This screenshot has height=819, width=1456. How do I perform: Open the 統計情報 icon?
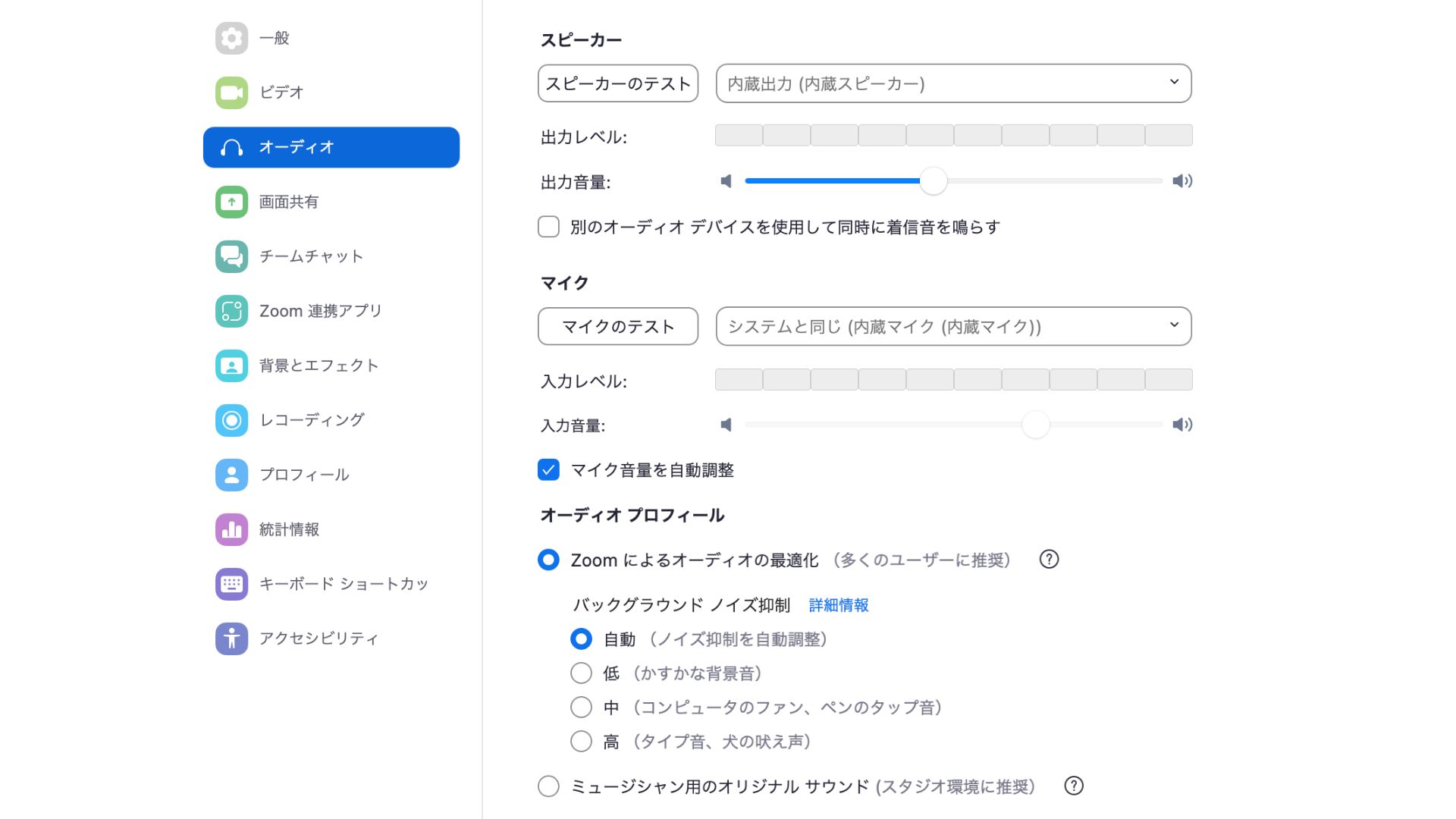tap(231, 529)
